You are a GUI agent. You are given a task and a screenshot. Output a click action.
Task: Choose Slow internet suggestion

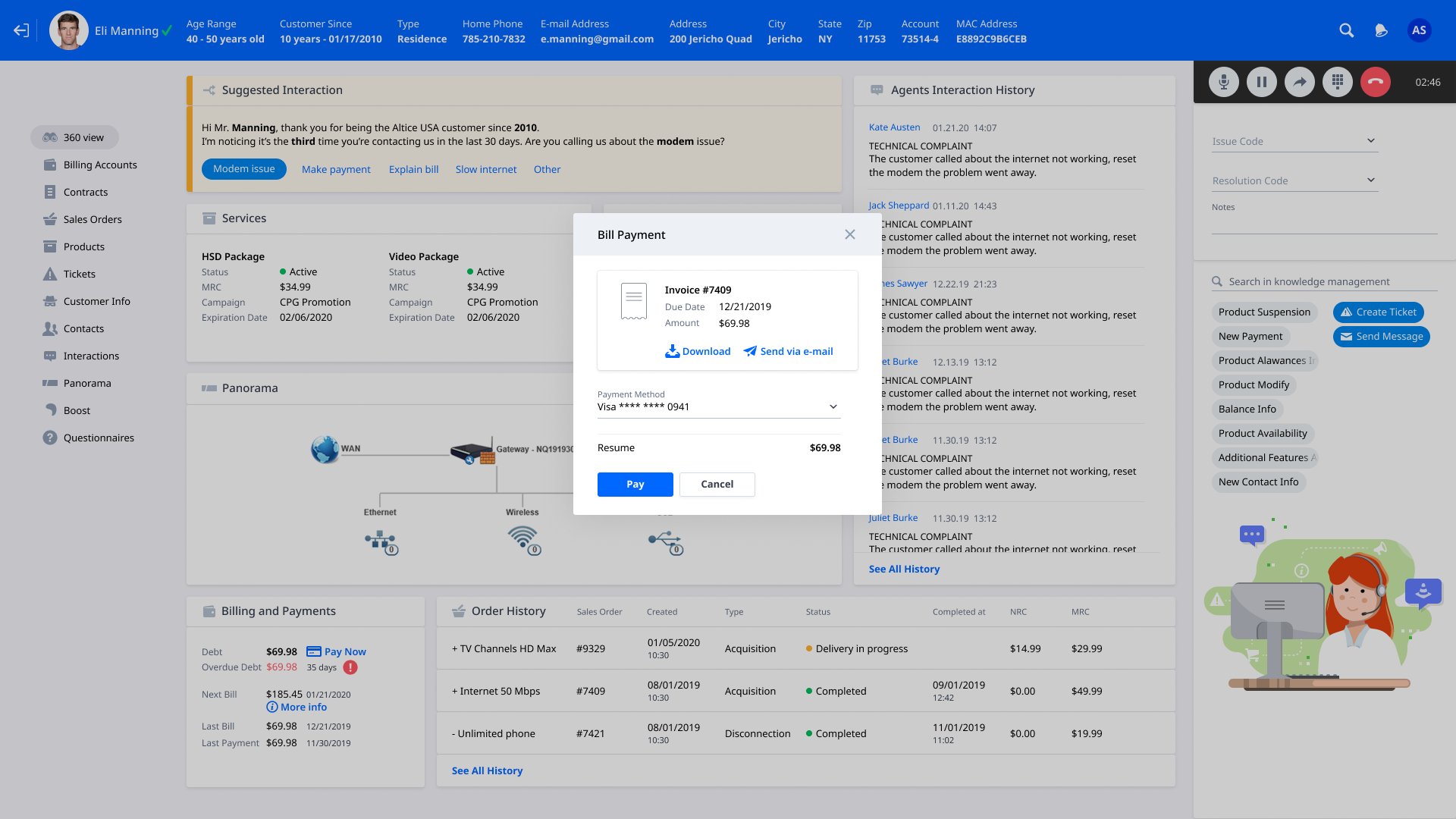click(486, 169)
